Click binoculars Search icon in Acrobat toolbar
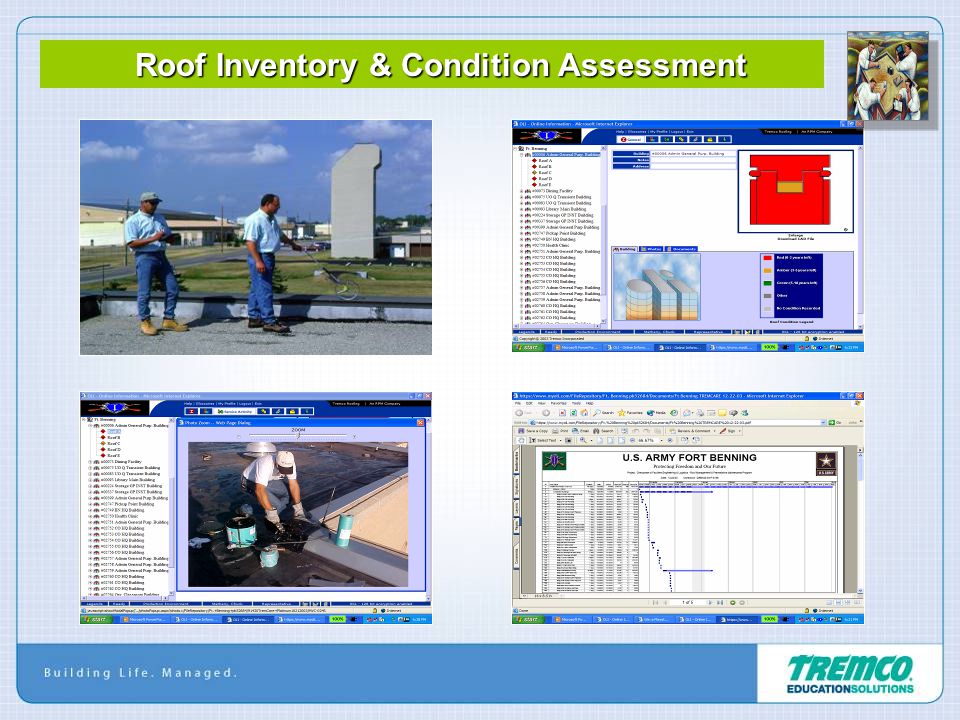The image size is (960, 720). point(604,431)
